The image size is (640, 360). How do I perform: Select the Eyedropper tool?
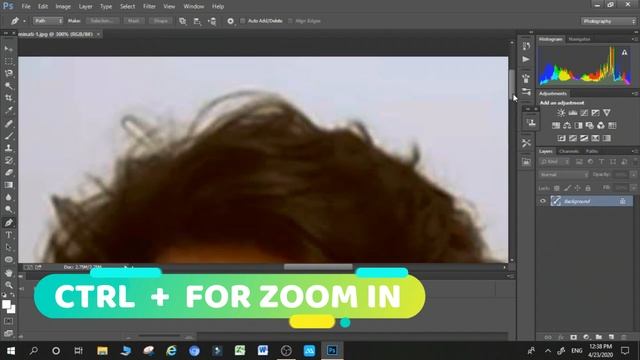9,110
